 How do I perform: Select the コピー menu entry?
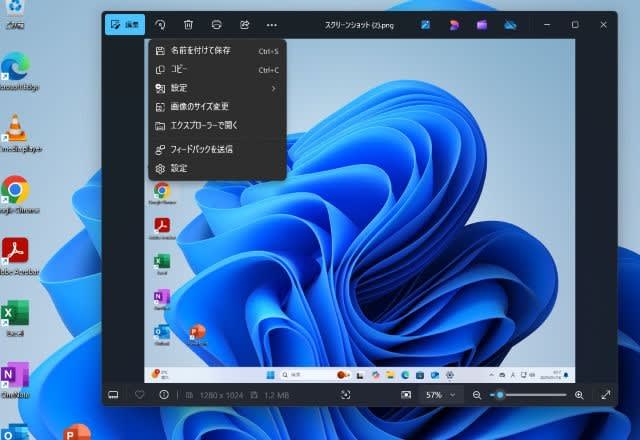click(x=217, y=69)
